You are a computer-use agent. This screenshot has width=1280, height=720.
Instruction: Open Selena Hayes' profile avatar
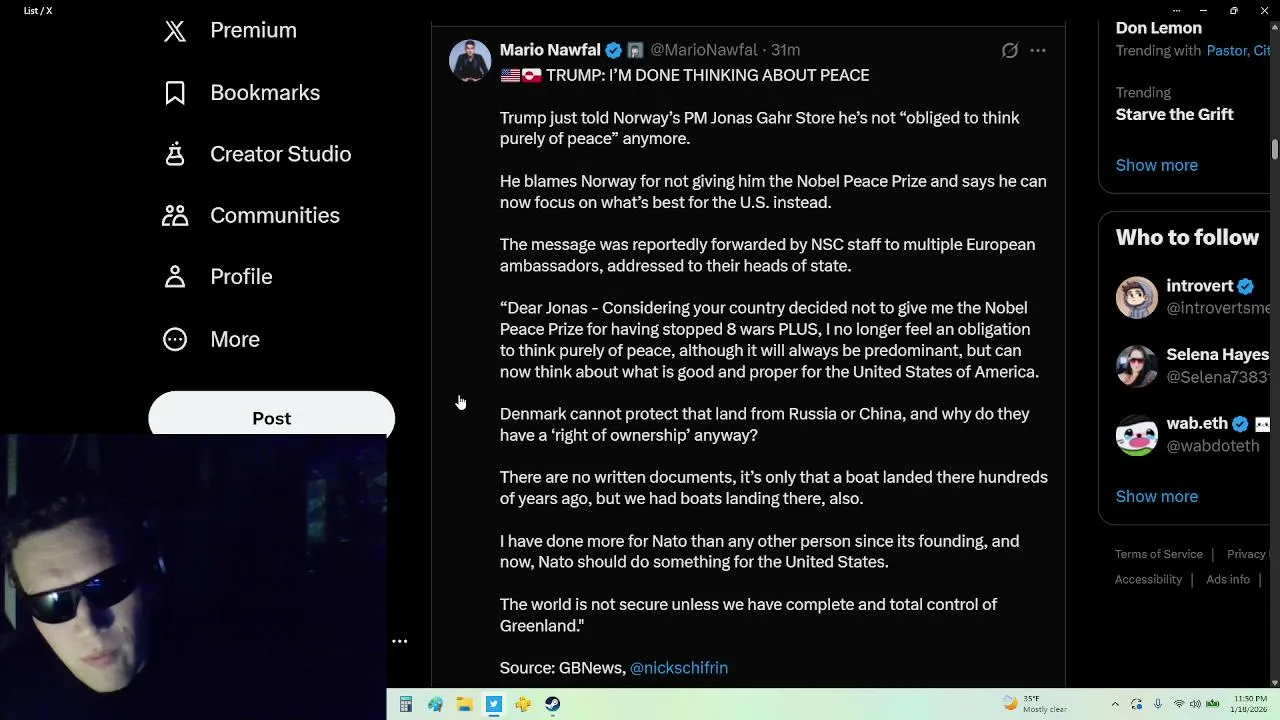pos(1137,366)
